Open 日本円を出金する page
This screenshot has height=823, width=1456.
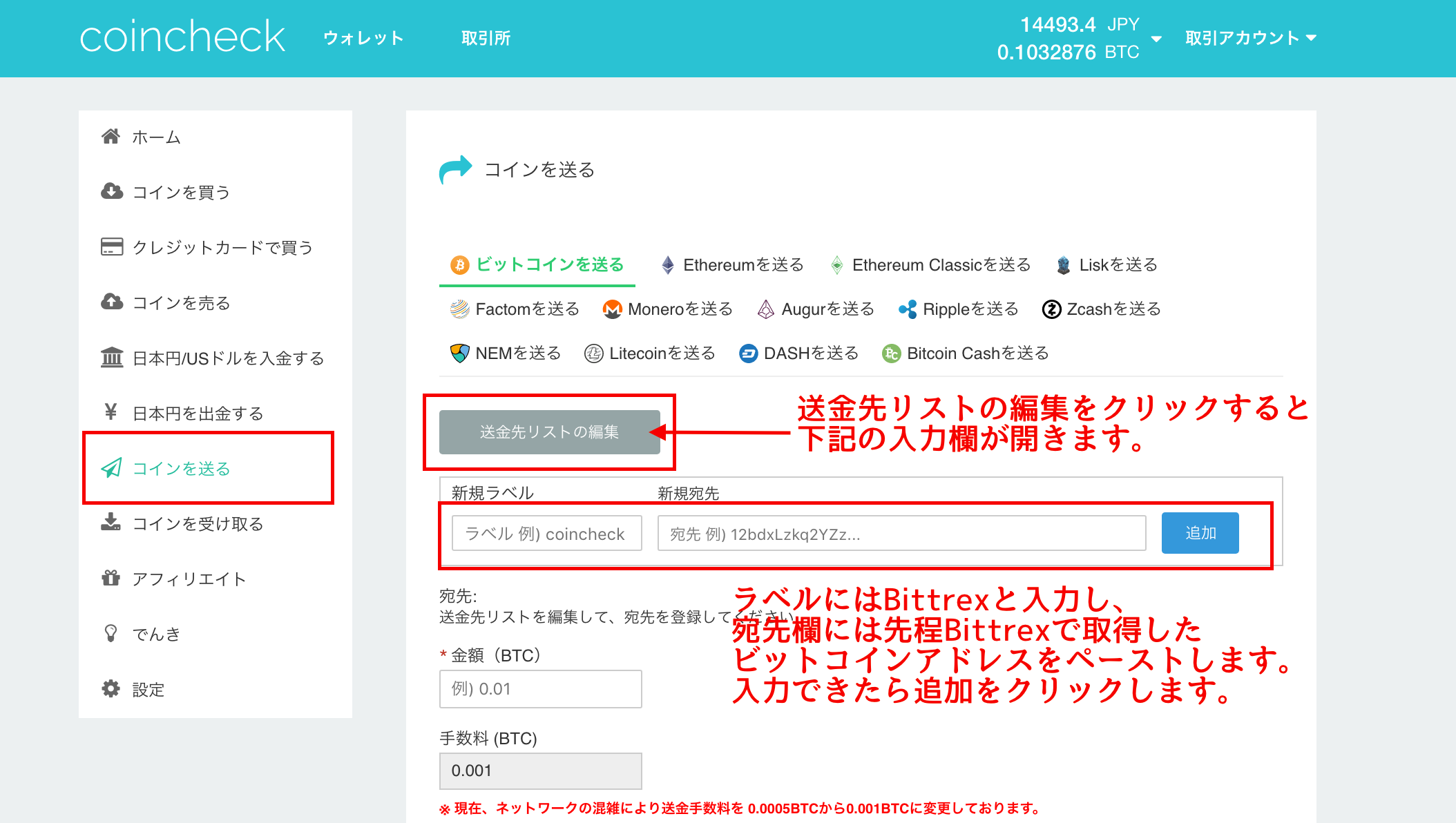pos(198,413)
